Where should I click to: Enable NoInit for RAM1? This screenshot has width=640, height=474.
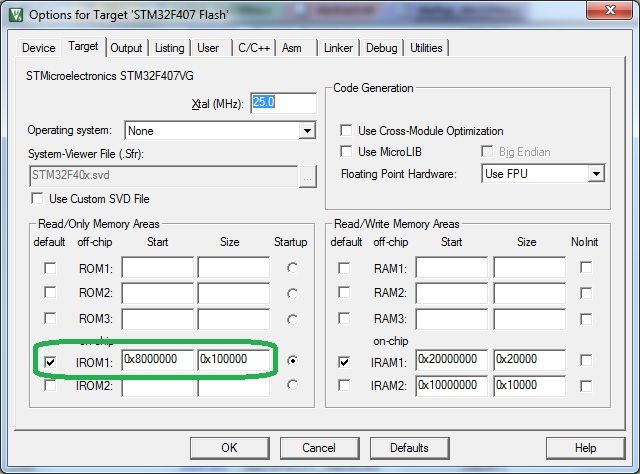[586, 267]
